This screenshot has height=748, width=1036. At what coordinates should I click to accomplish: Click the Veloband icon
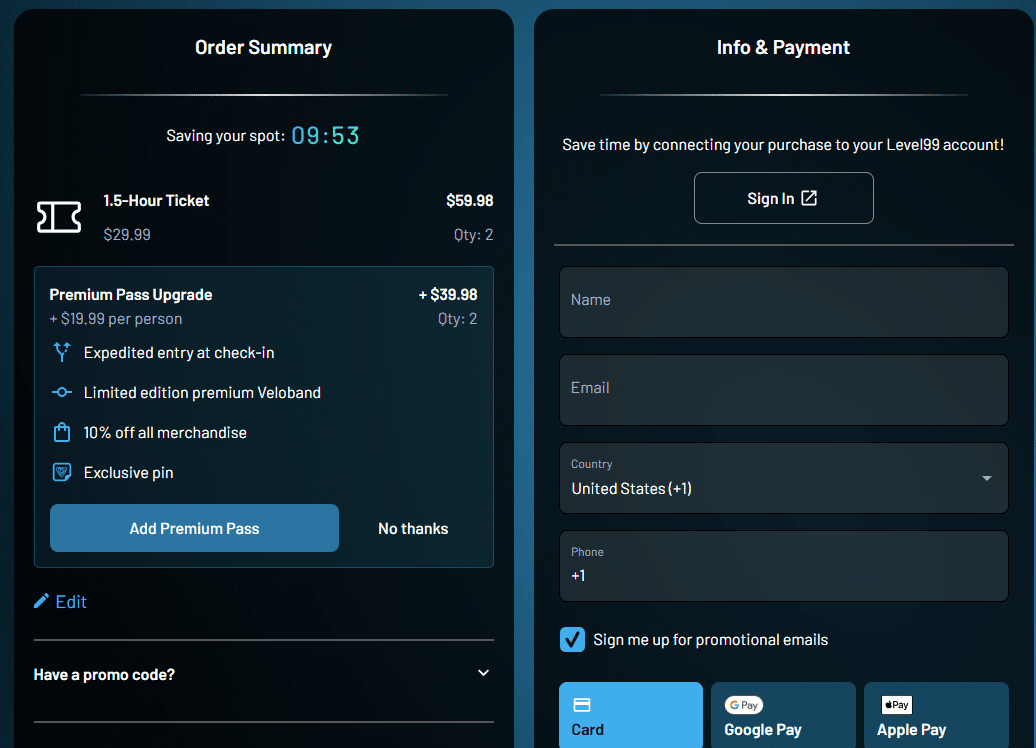click(x=62, y=393)
